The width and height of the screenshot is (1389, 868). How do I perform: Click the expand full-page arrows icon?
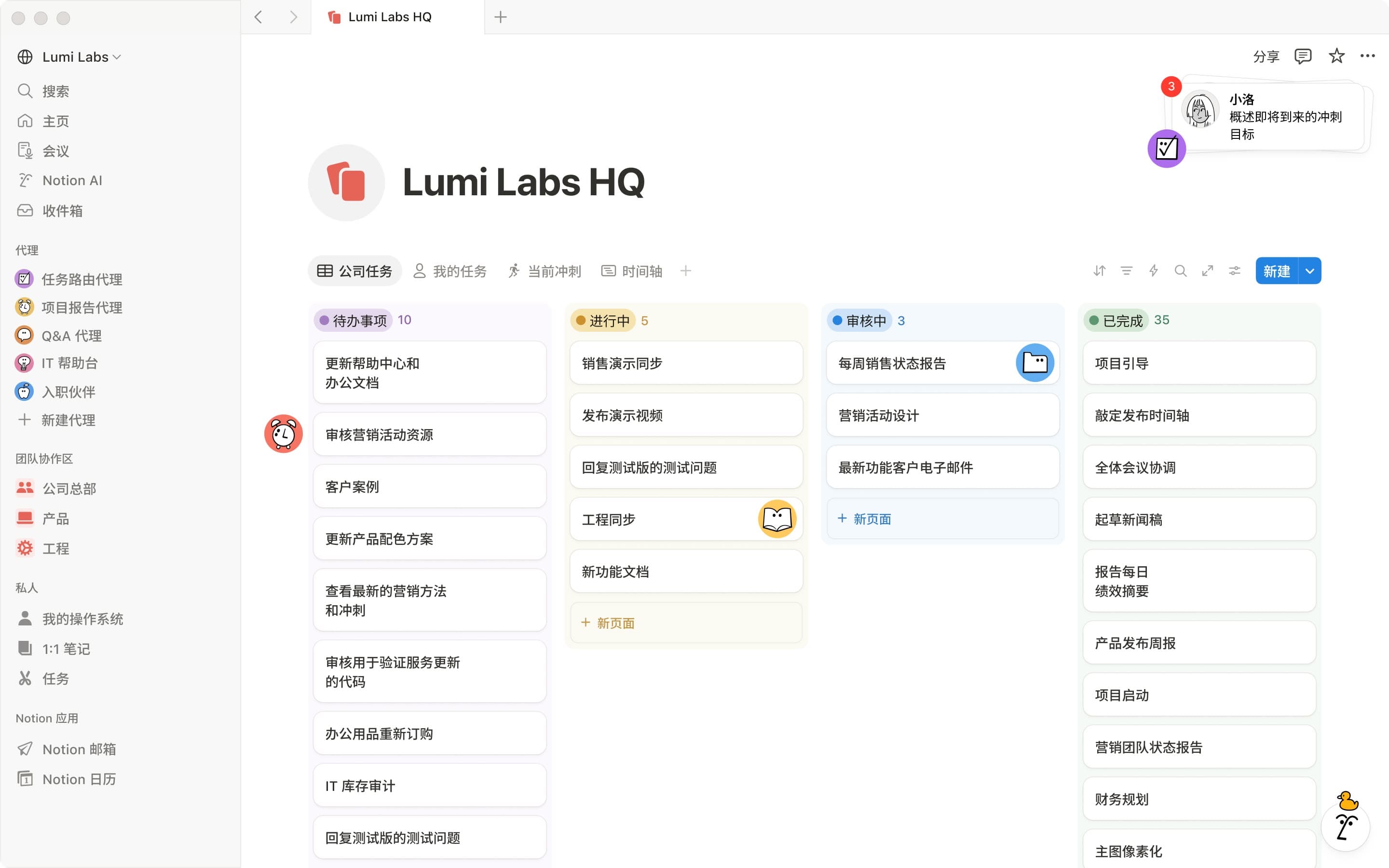point(1208,271)
